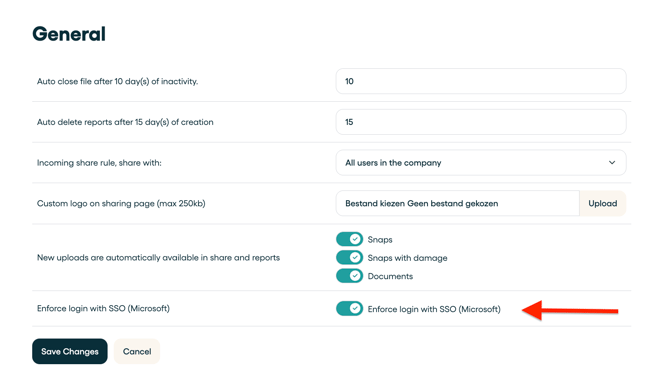Click 'New uploads are automatically available' label

tap(159, 258)
